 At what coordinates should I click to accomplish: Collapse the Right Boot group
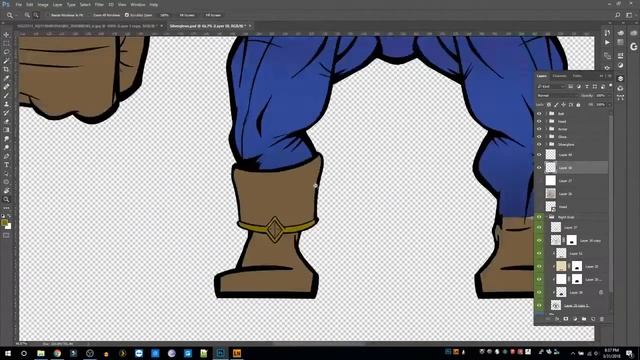point(546,217)
